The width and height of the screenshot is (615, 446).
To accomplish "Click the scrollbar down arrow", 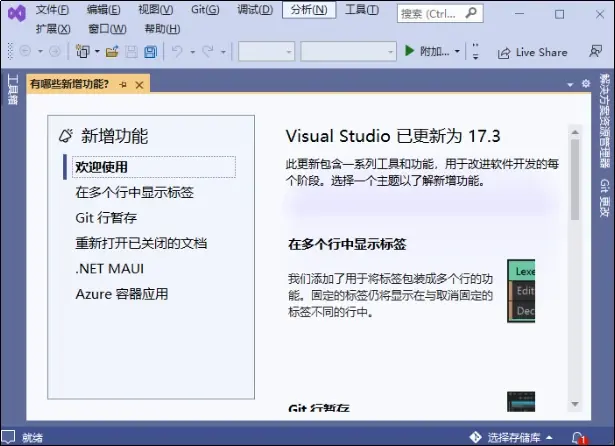I will (575, 404).
